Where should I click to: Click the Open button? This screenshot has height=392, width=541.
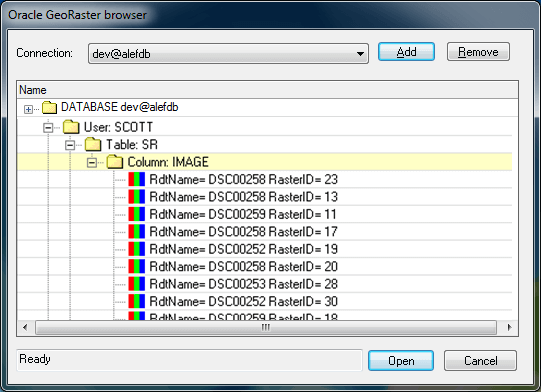pyautogui.click(x=401, y=361)
